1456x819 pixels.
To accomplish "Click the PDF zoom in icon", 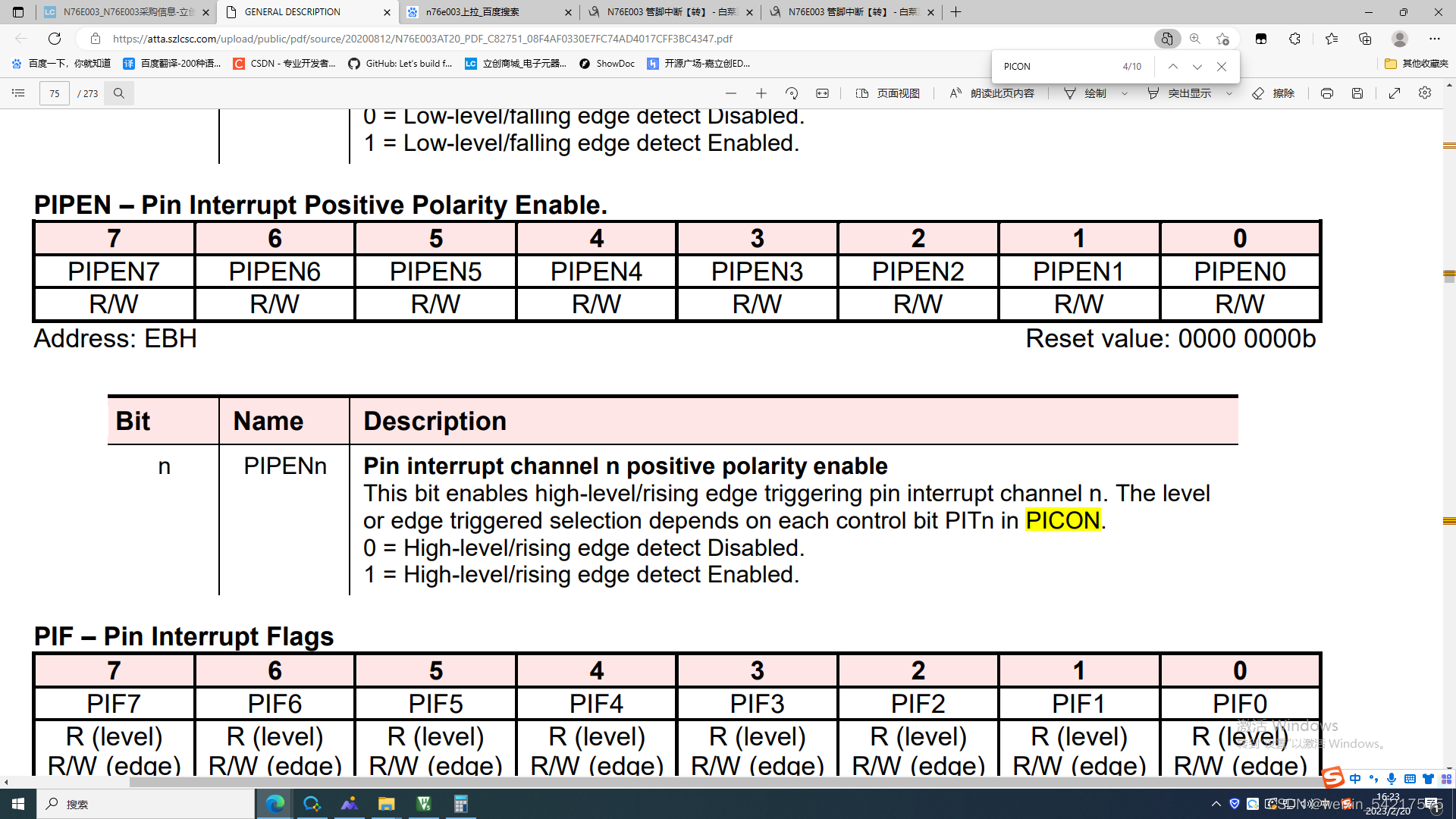I will coord(761,93).
